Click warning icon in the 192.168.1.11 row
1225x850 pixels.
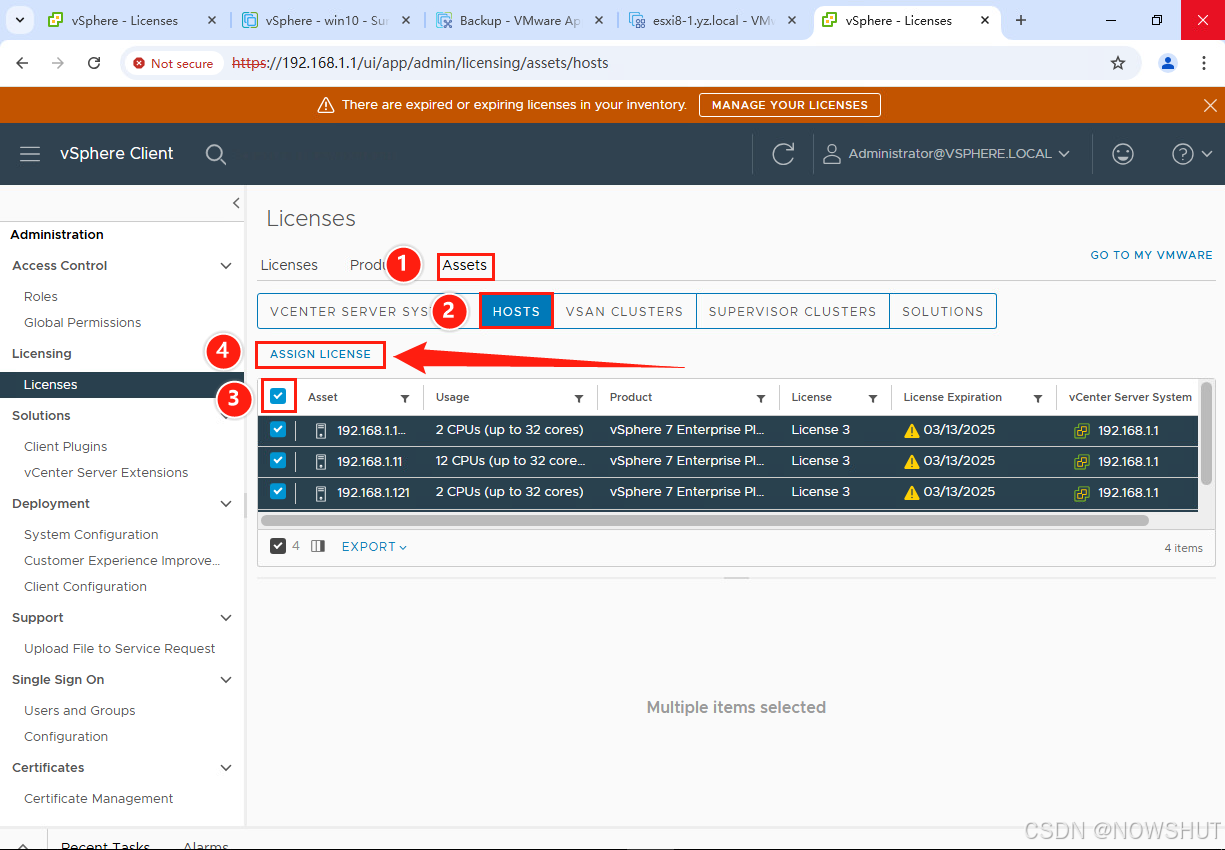pyautogui.click(x=911, y=462)
